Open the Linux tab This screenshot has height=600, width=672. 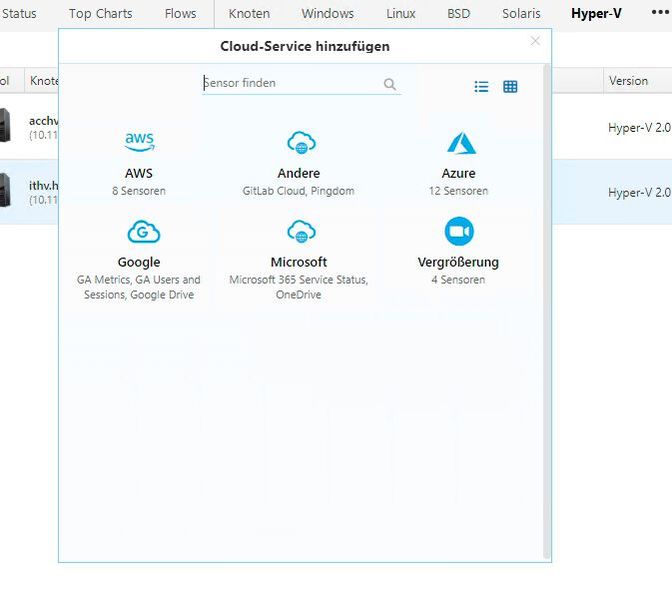[x=401, y=14]
